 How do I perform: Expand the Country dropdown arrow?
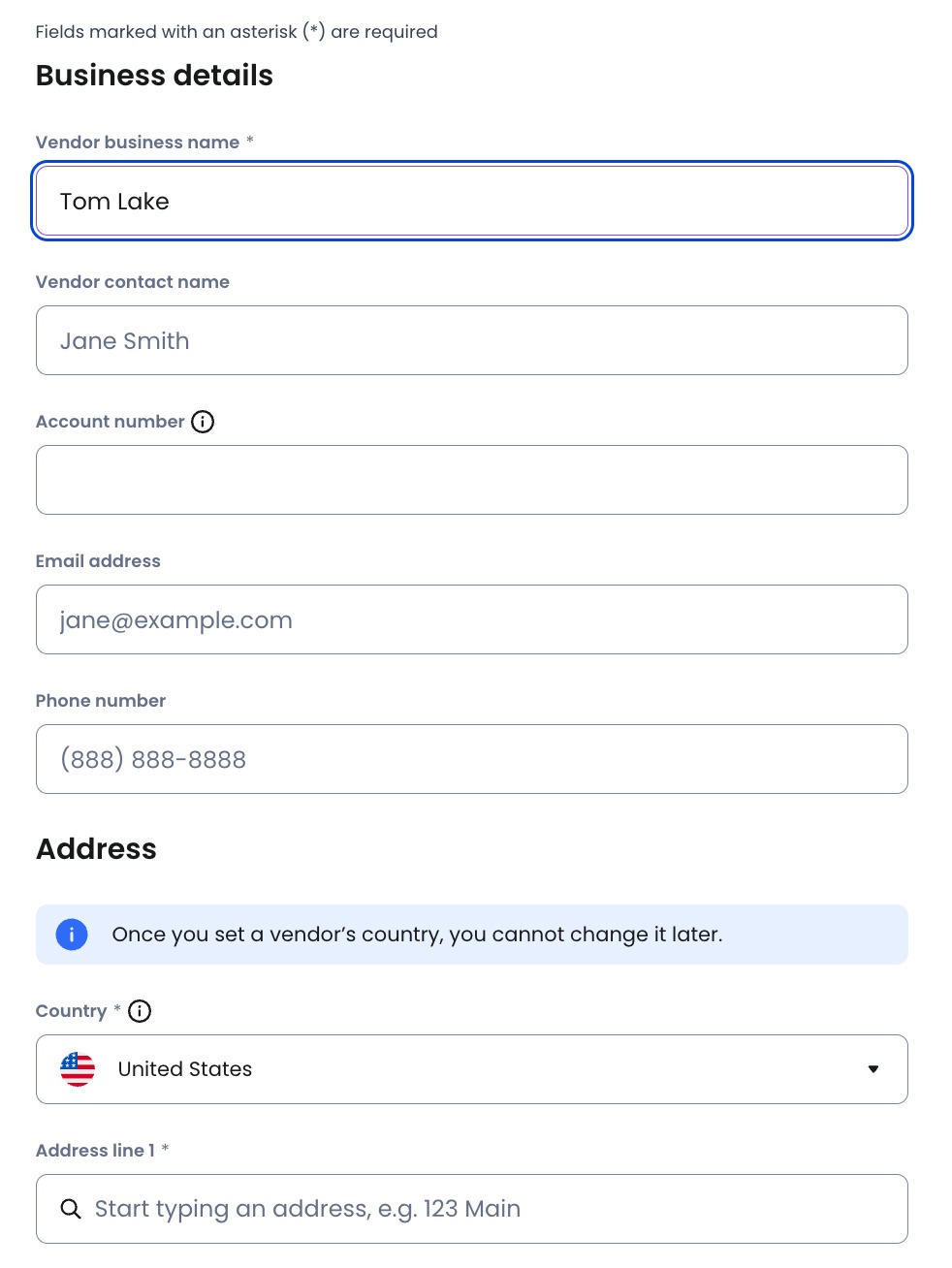tap(873, 1069)
